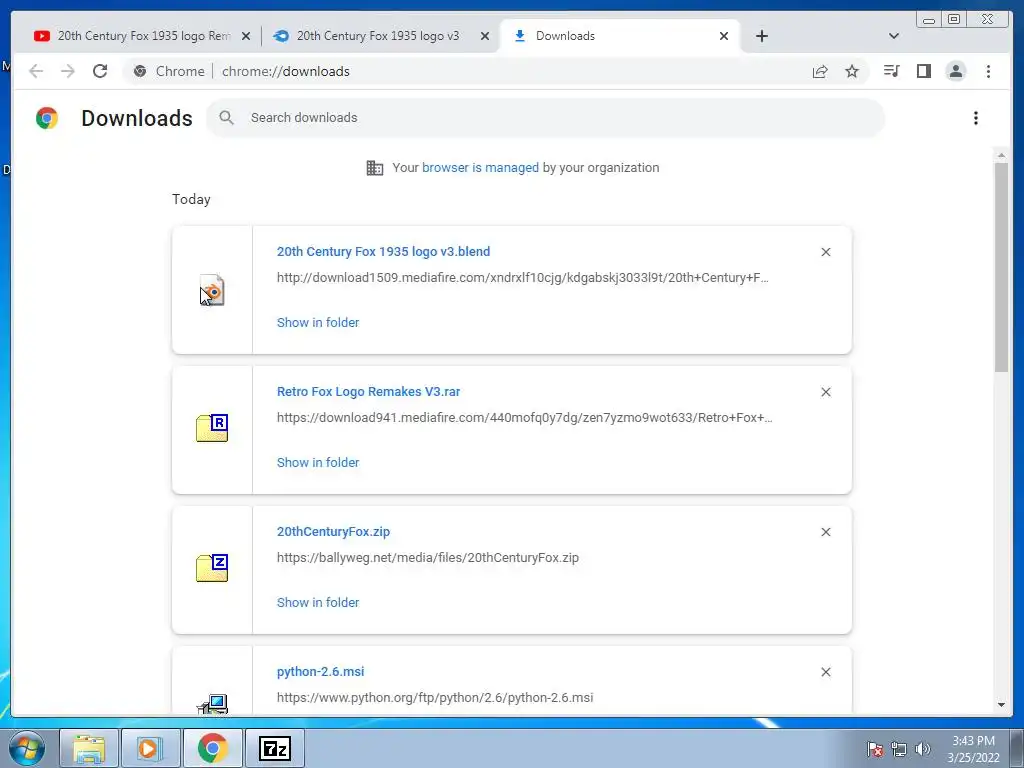Click the installer icon for python-2.6.msi
Viewport: 1024px width, 768px height.
click(x=212, y=703)
